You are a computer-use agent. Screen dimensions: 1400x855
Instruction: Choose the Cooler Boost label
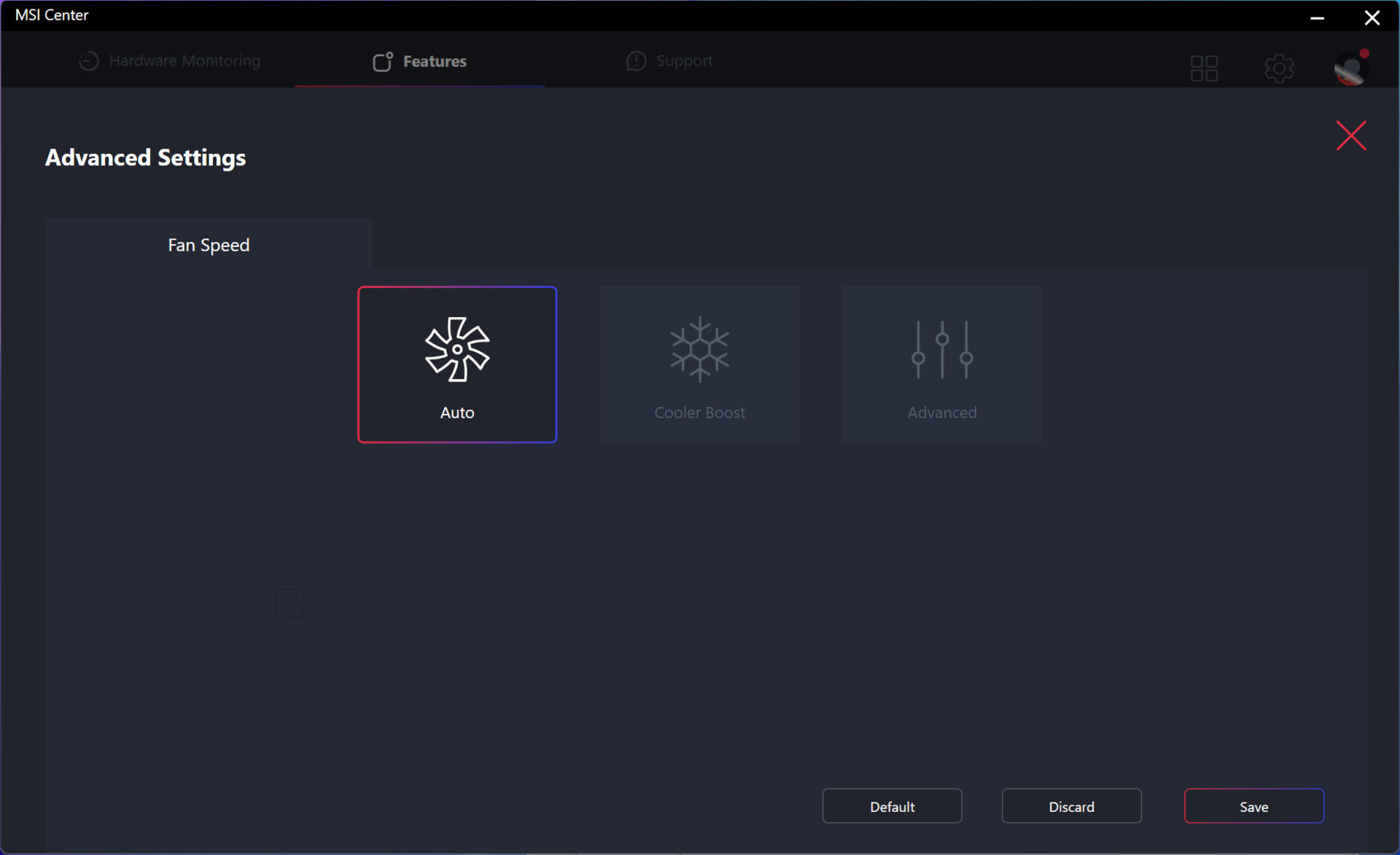point(699,413)
